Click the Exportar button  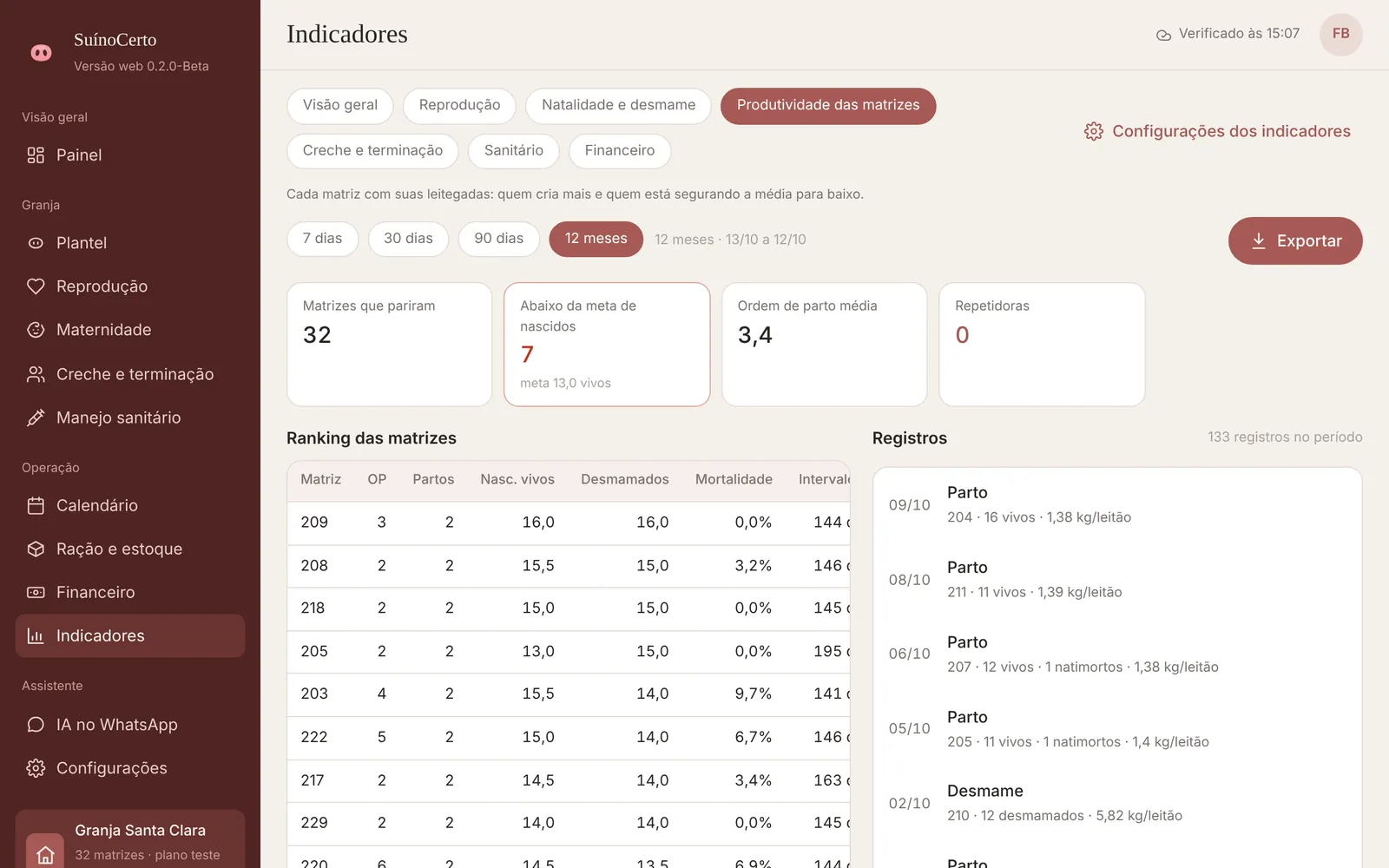click(x=1295, y=240)
